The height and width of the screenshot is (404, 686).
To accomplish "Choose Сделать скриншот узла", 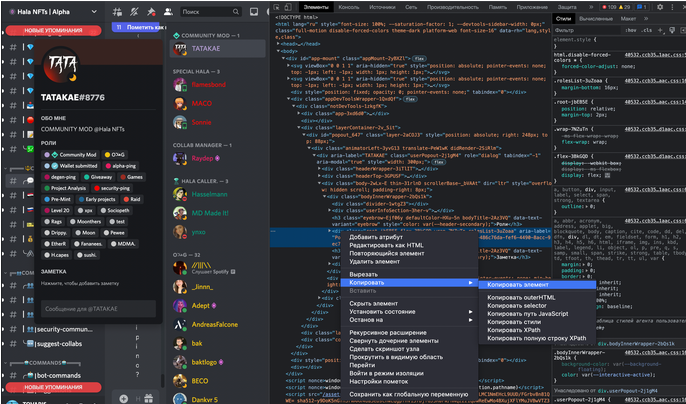I will pos(384,349).
